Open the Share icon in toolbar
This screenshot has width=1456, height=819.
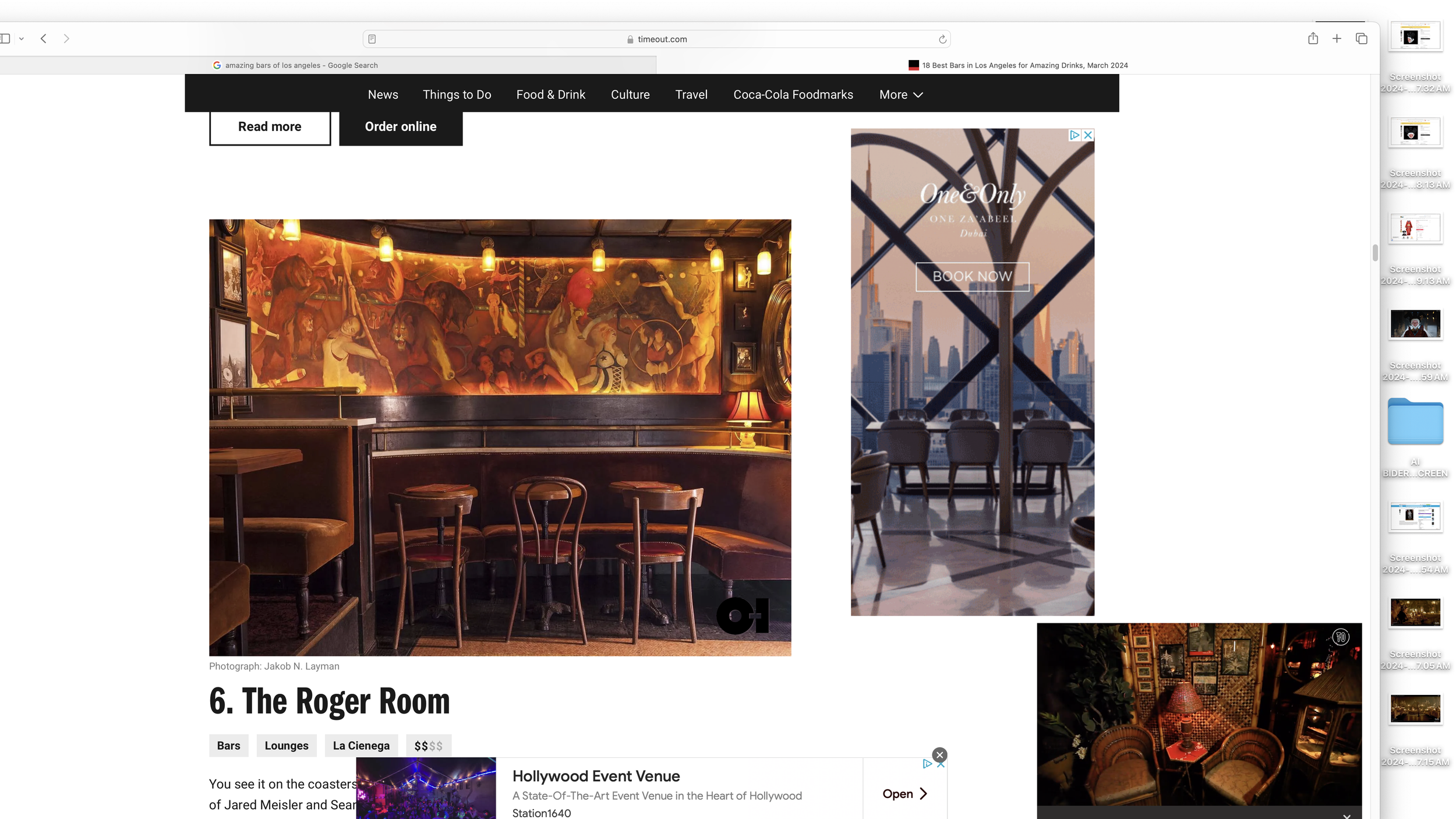pos(1313,38)
